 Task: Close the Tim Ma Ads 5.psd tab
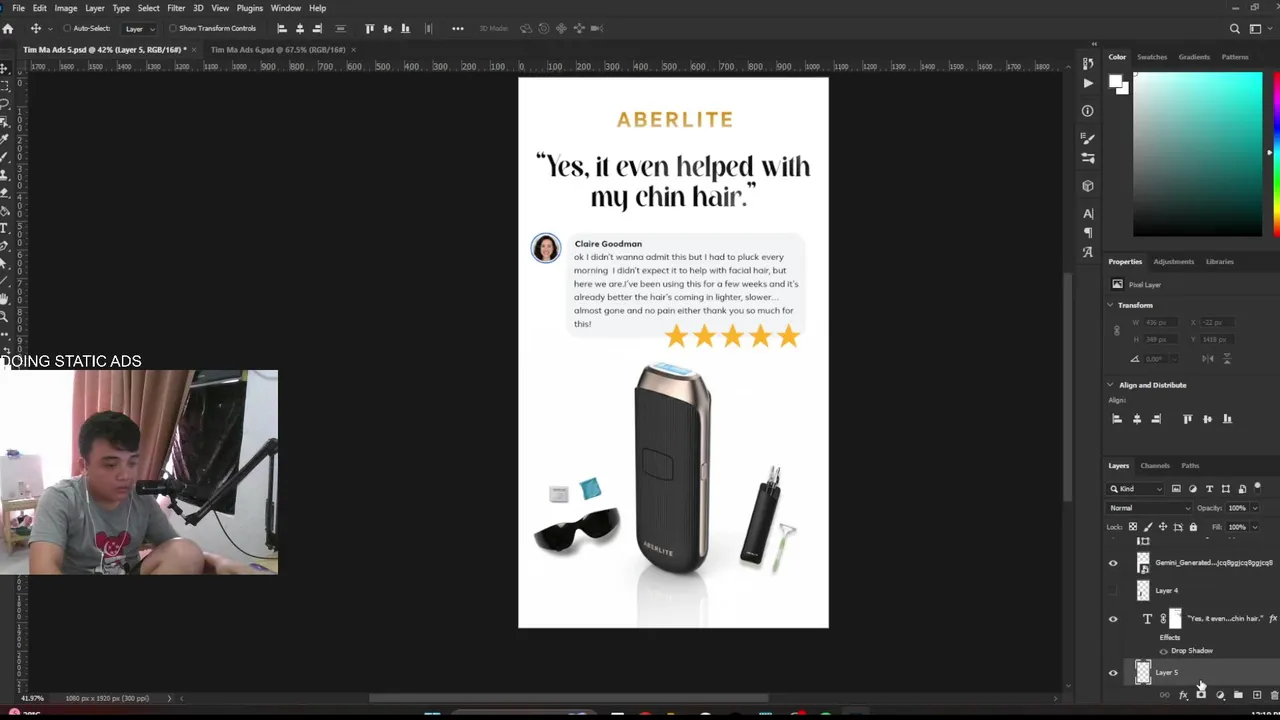pos(194,49)
